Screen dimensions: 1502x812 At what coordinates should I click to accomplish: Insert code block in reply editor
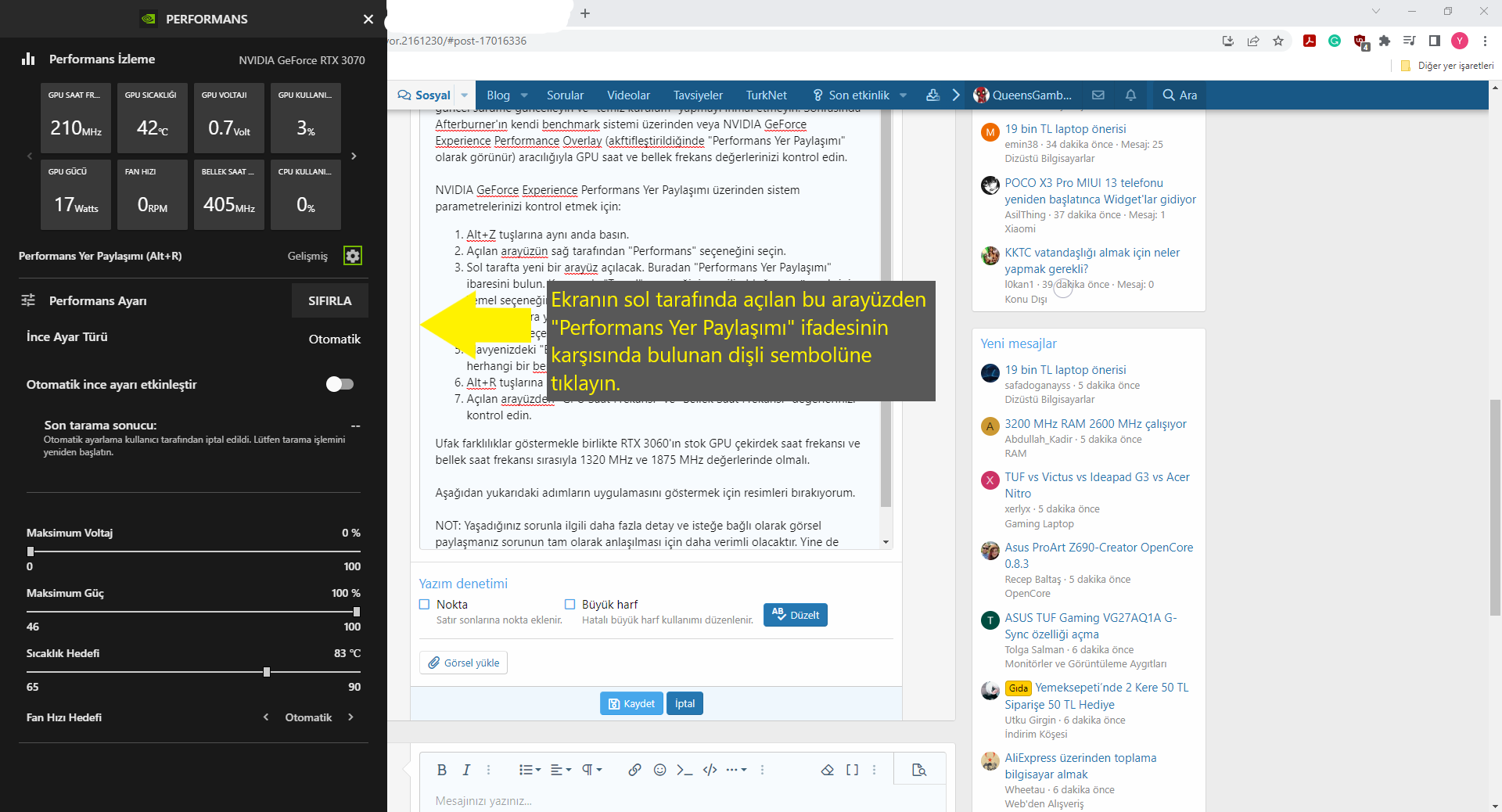click(710, 770)
